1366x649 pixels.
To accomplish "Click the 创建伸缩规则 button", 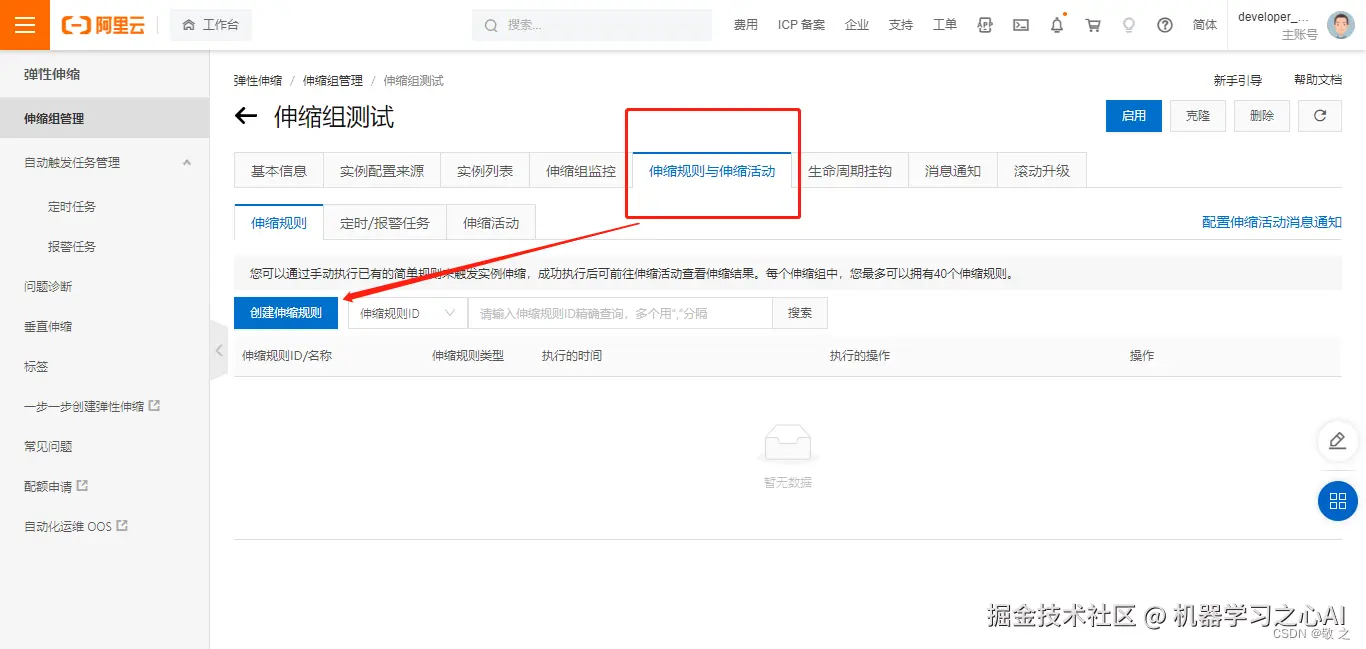I will (x=285, y=312).
